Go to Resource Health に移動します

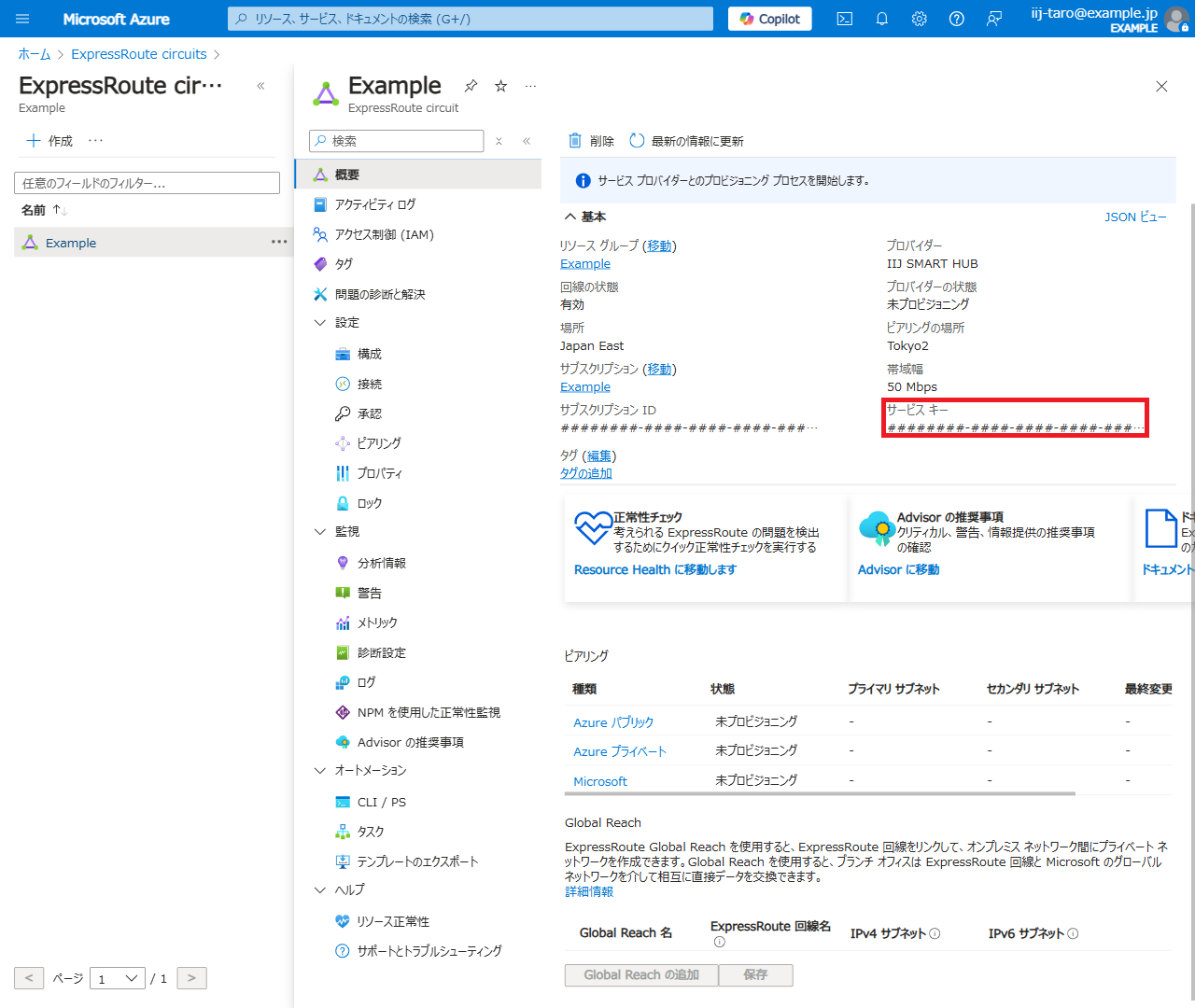click(655, 569)
